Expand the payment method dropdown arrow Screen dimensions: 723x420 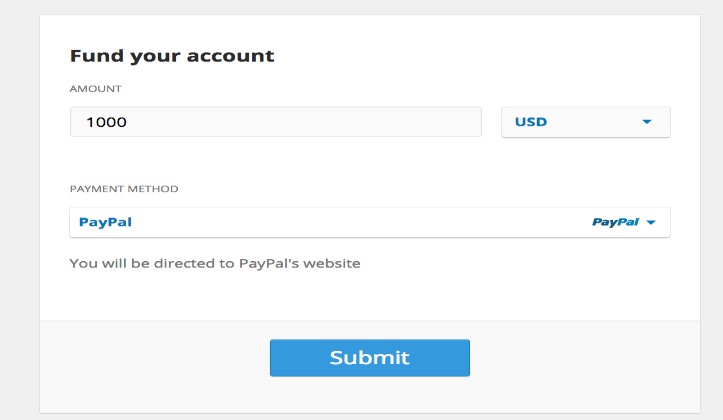coord(651,222)
